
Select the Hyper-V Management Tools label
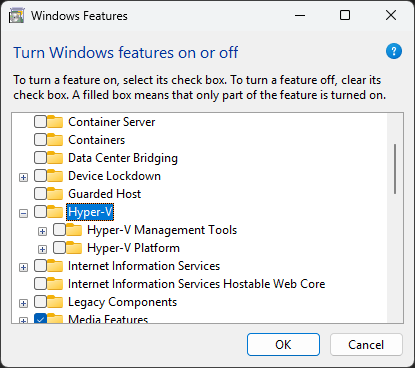(x=162, y=230)
